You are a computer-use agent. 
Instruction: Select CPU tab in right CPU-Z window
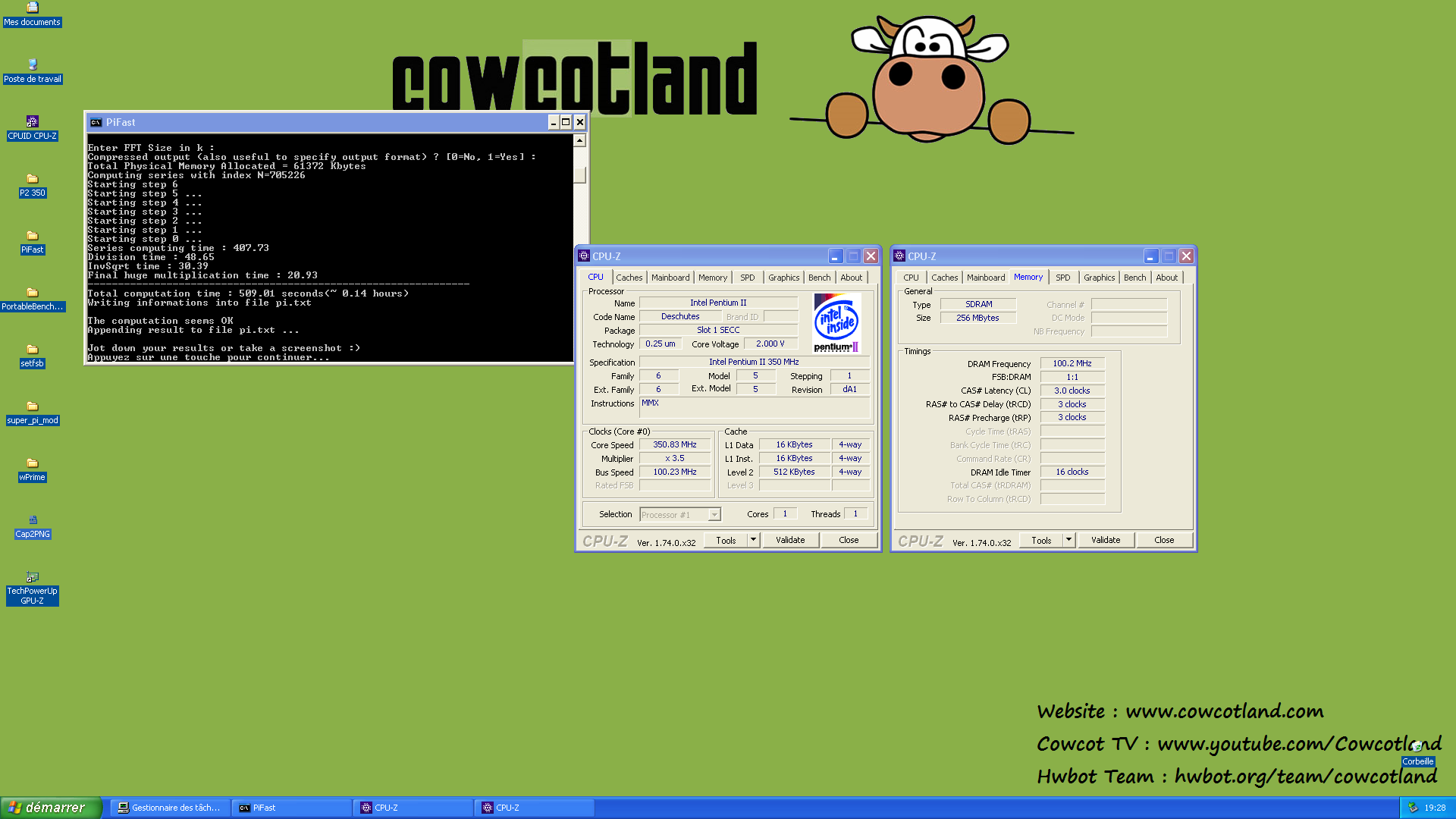[912, 278]
